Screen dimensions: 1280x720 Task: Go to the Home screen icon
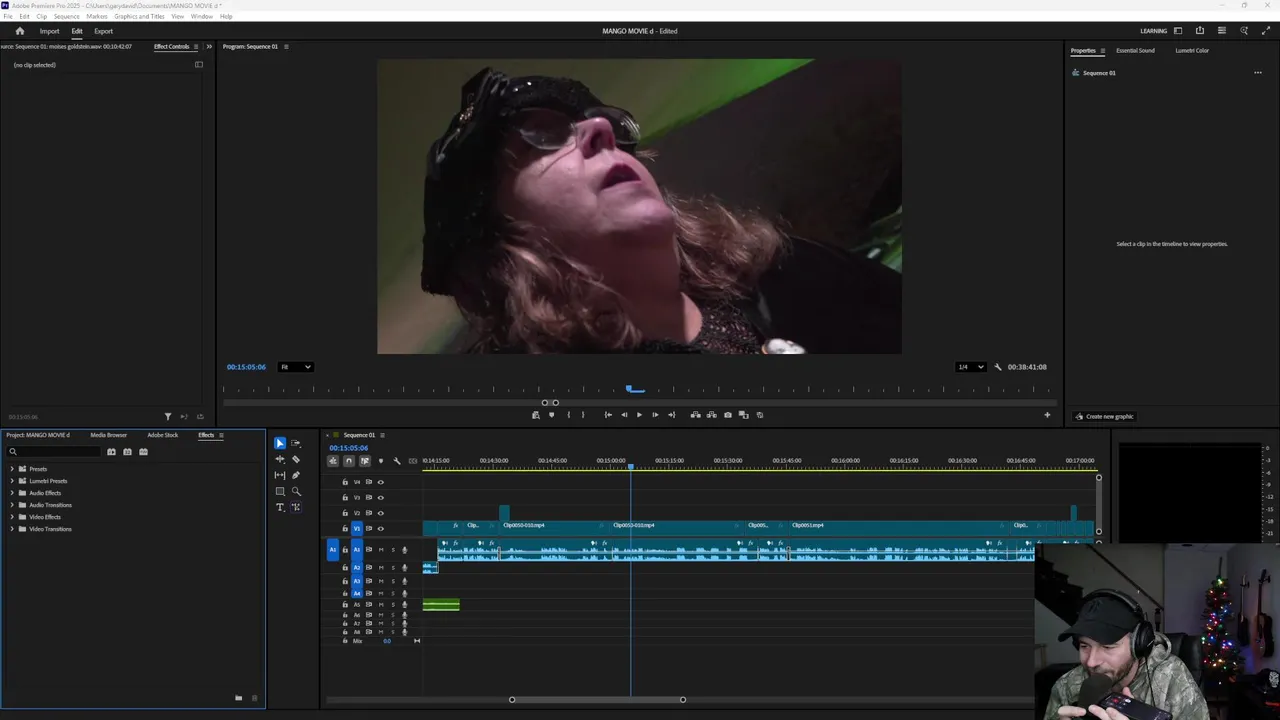19,31
